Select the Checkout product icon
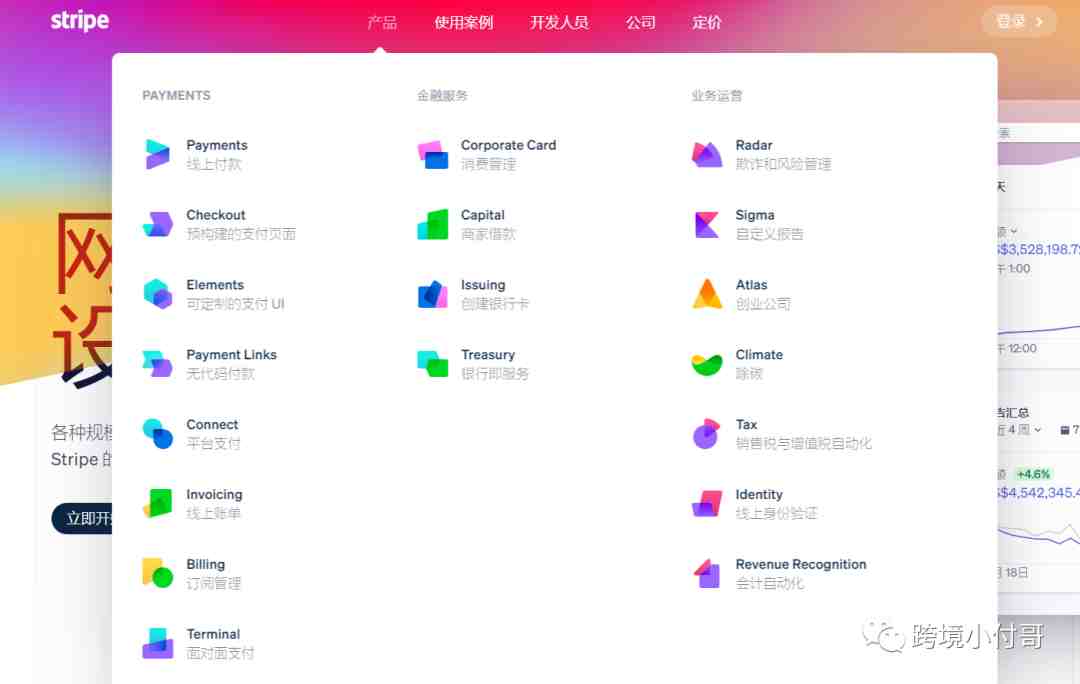The width and height of the screenshot is (1080, 684). point(158,225)
